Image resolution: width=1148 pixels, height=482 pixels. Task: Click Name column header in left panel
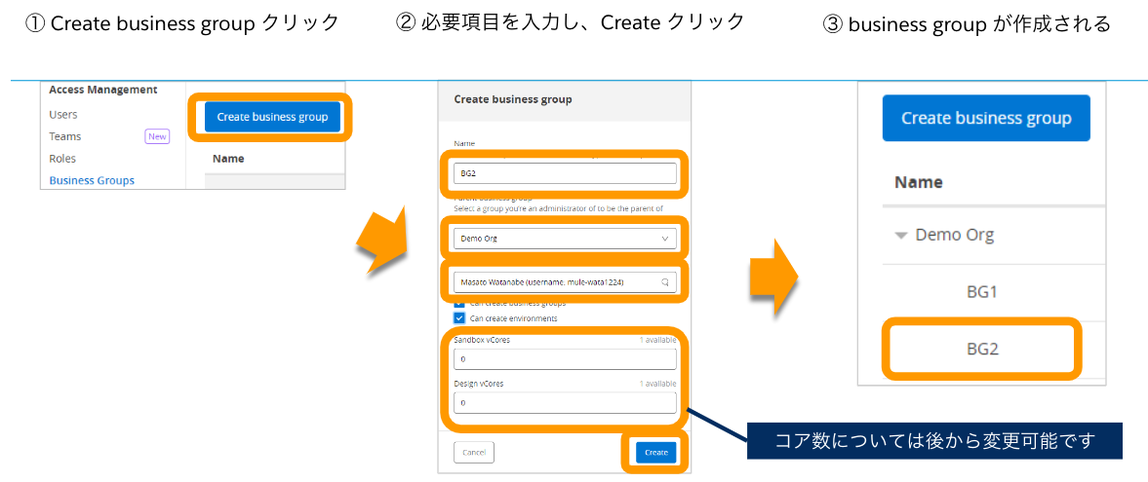228,158
